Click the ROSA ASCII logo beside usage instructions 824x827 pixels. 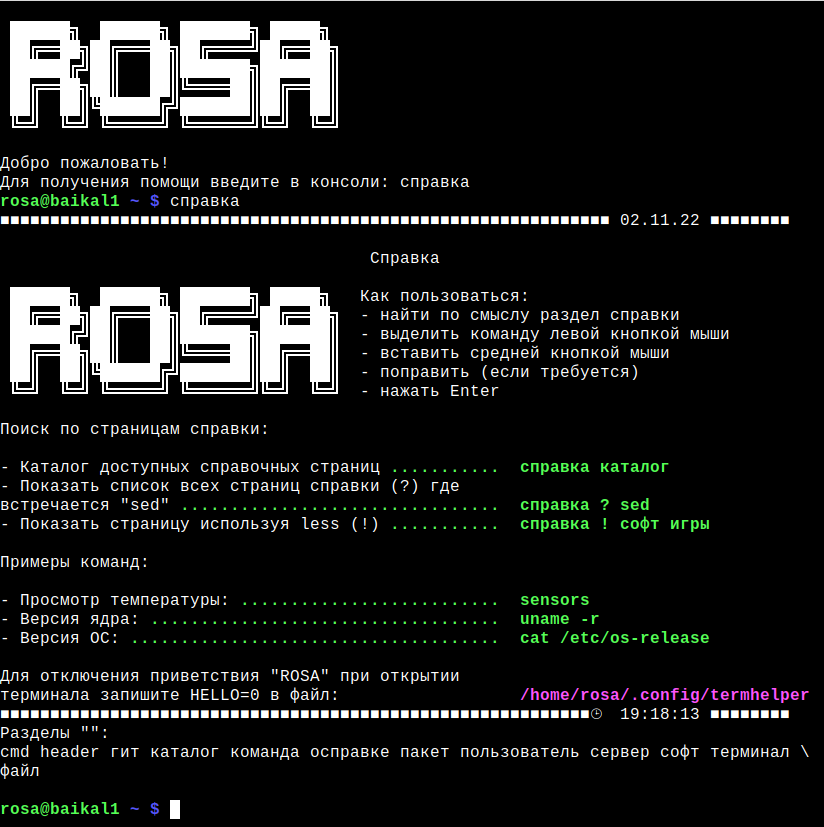click(174, 340)
